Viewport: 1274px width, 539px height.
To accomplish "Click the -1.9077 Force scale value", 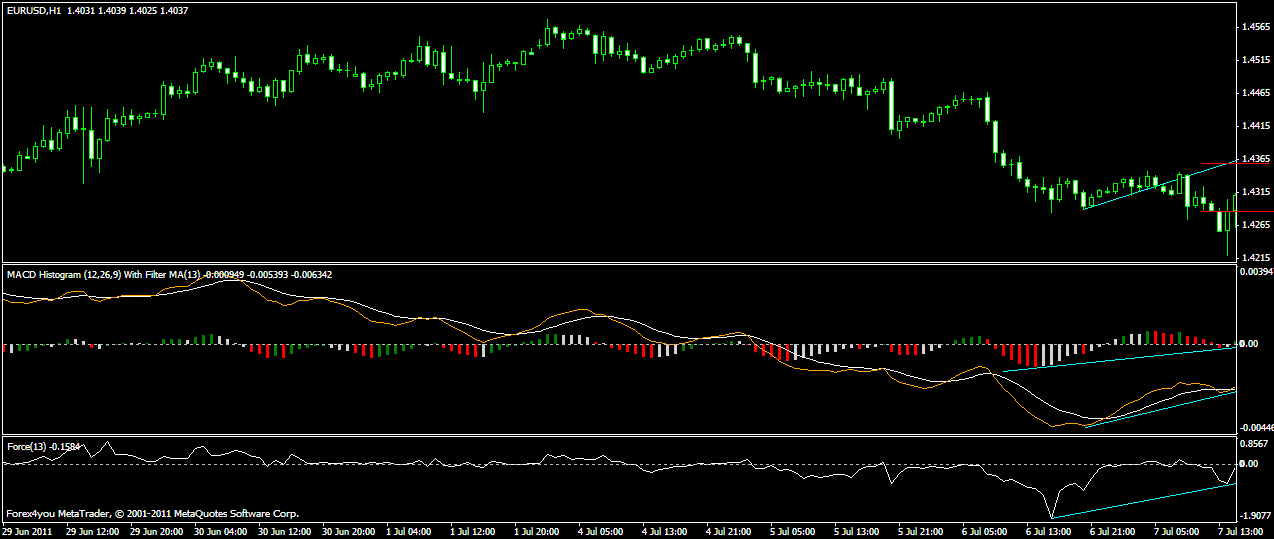I will click(1255, 517).
